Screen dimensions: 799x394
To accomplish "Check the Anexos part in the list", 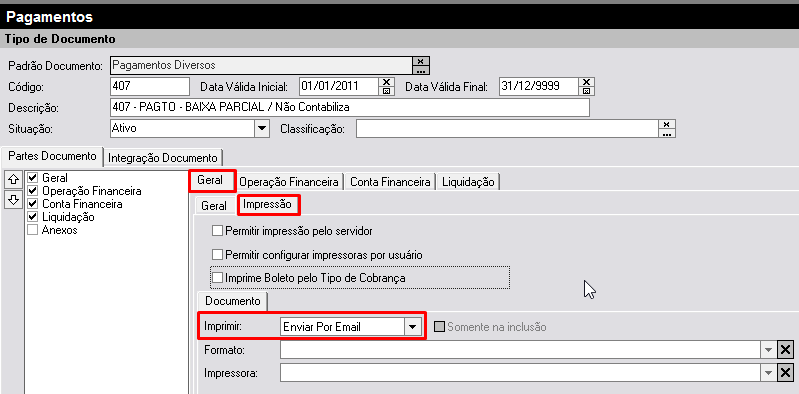I will point(33,230).
